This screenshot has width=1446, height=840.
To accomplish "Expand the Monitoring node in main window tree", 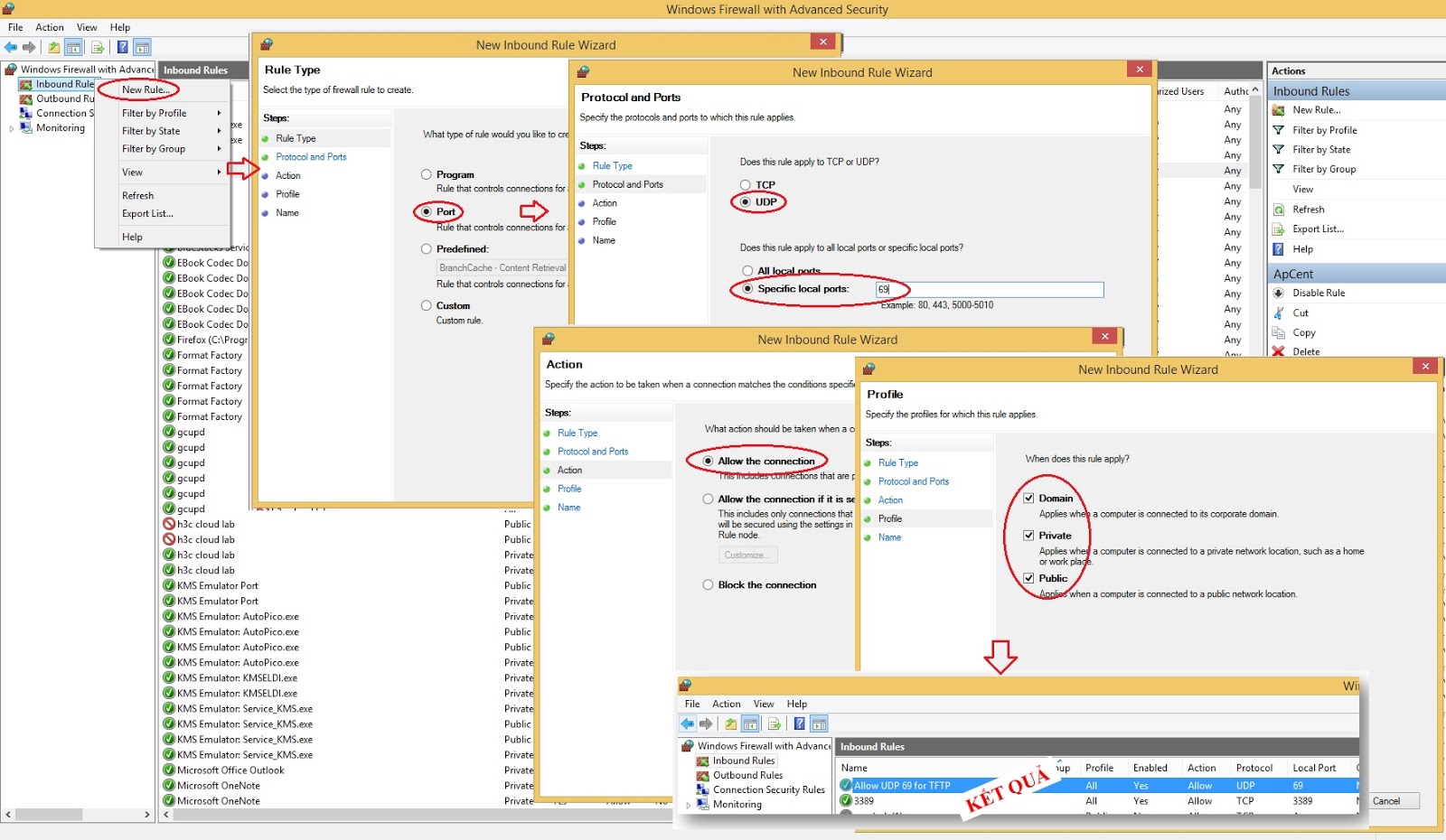I will click(x=12, y=128).
